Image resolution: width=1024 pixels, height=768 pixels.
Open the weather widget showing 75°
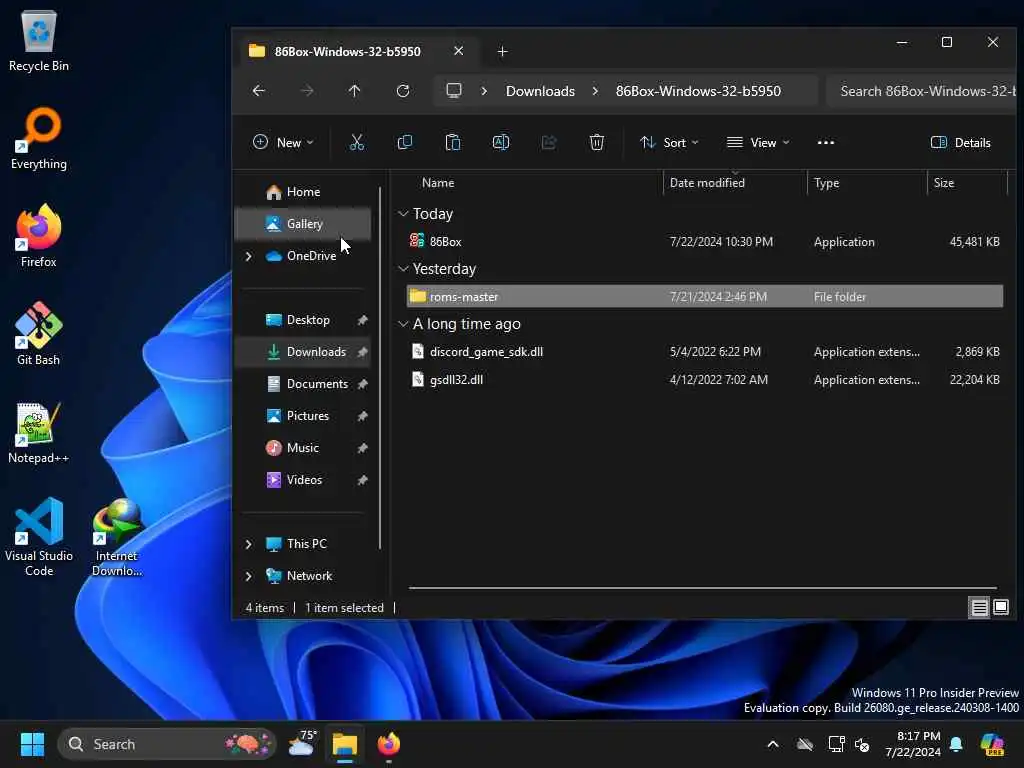(302, 744)
